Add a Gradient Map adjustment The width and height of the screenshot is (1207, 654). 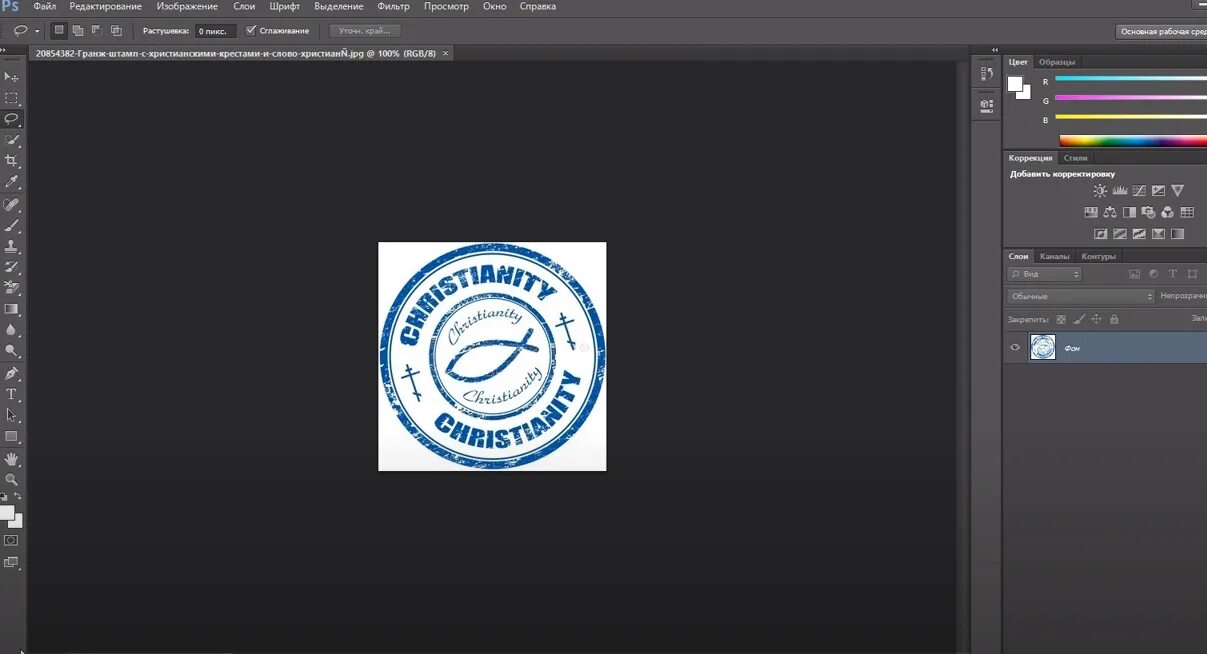tap(1177, 234)
